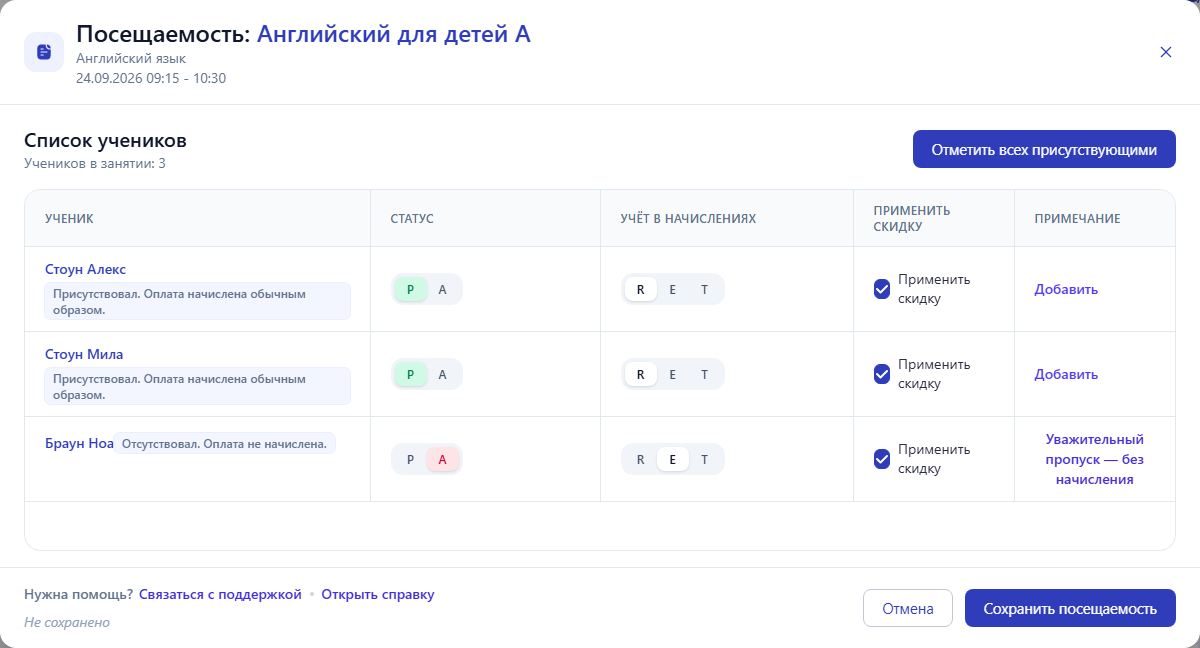
Task: Set Браун Ноа status to P
Action: pyautogui.click(x=410, y=459)
